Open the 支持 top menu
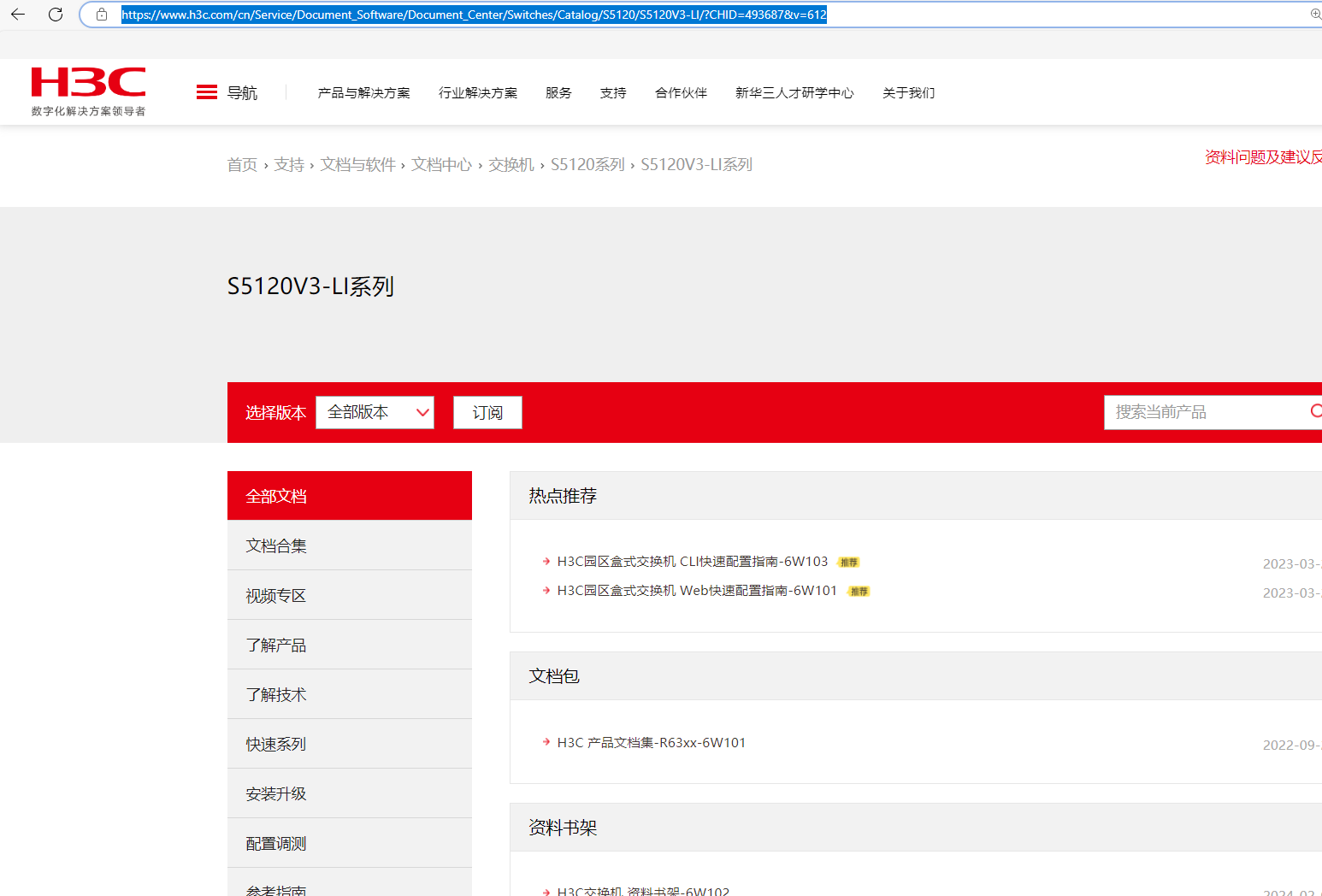The width and height of the screenshot is (1322, 896). tap(613, 92)
